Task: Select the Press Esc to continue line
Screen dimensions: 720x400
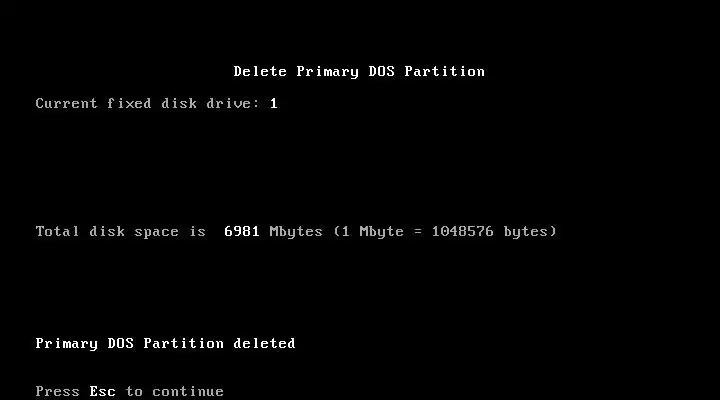Action: [x=129, y=391]
